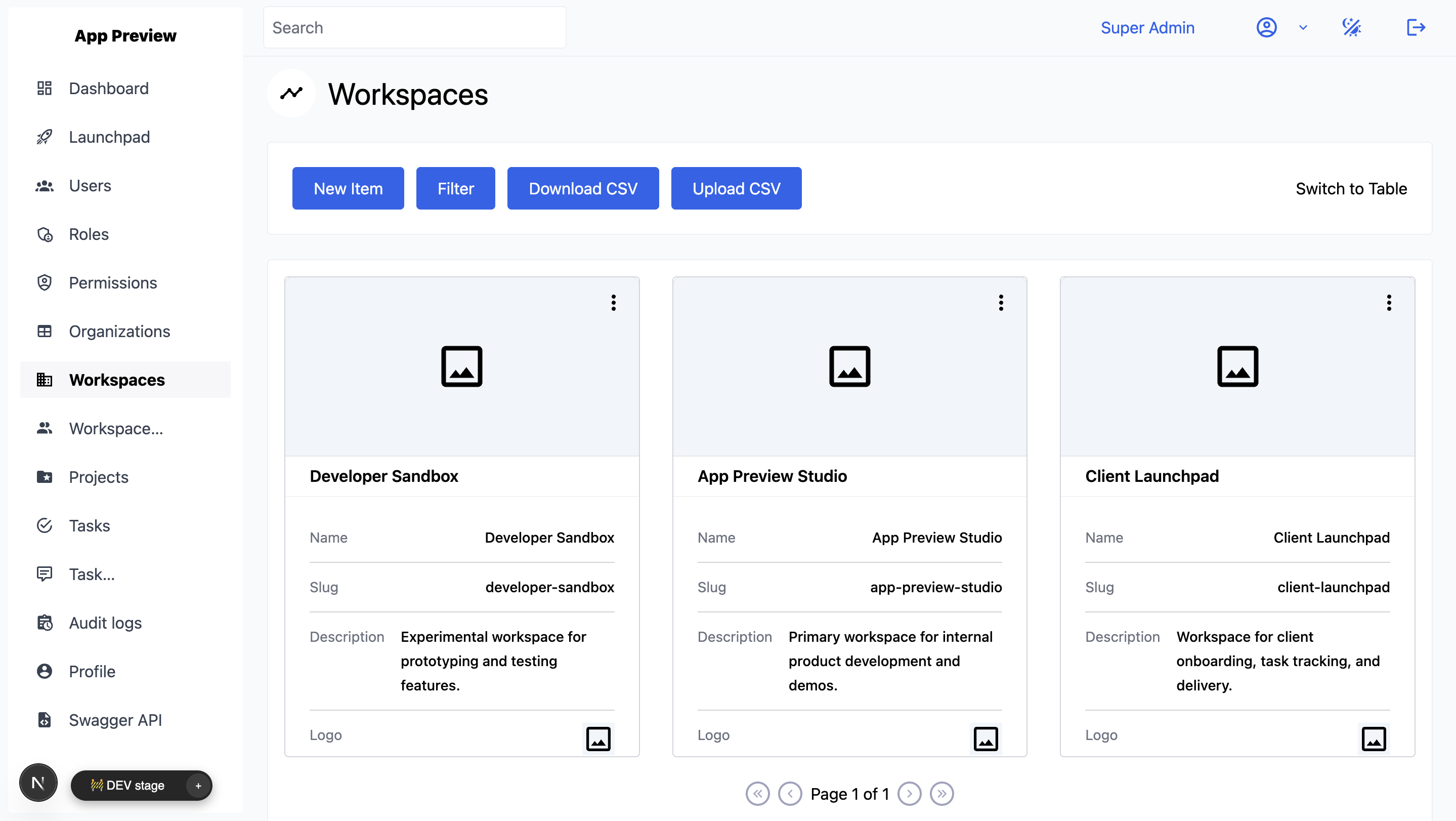Click the Super Admin link
The height and width of the screenshot is (821, 1456).
(x=1147, y=27)
